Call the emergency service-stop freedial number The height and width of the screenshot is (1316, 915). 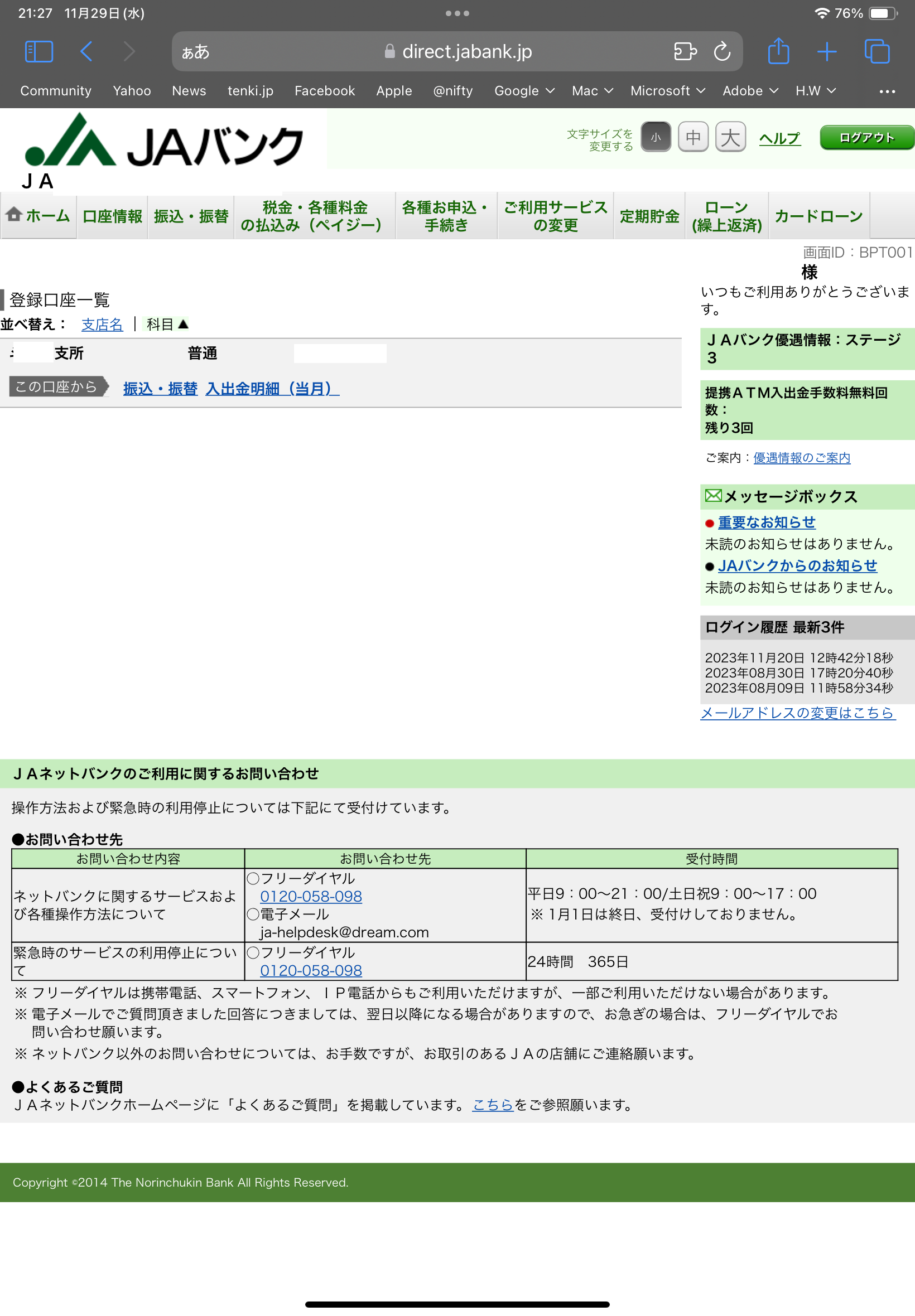click(x=311, y=970)
